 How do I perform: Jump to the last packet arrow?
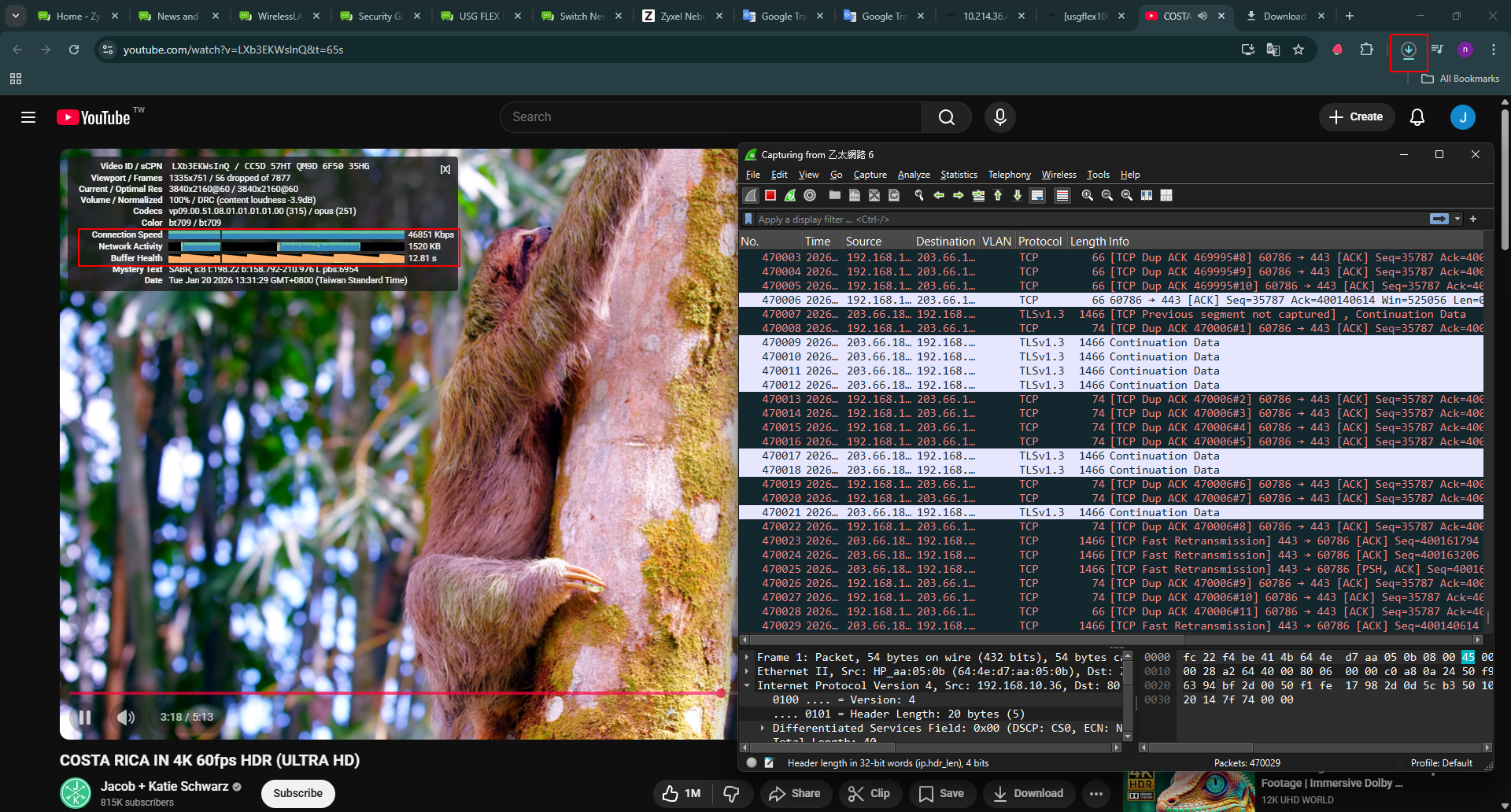coord(1018,195)
